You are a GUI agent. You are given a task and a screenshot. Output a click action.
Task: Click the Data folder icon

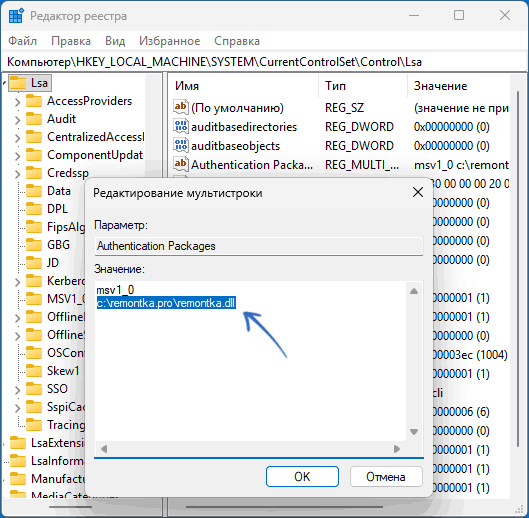34,191
